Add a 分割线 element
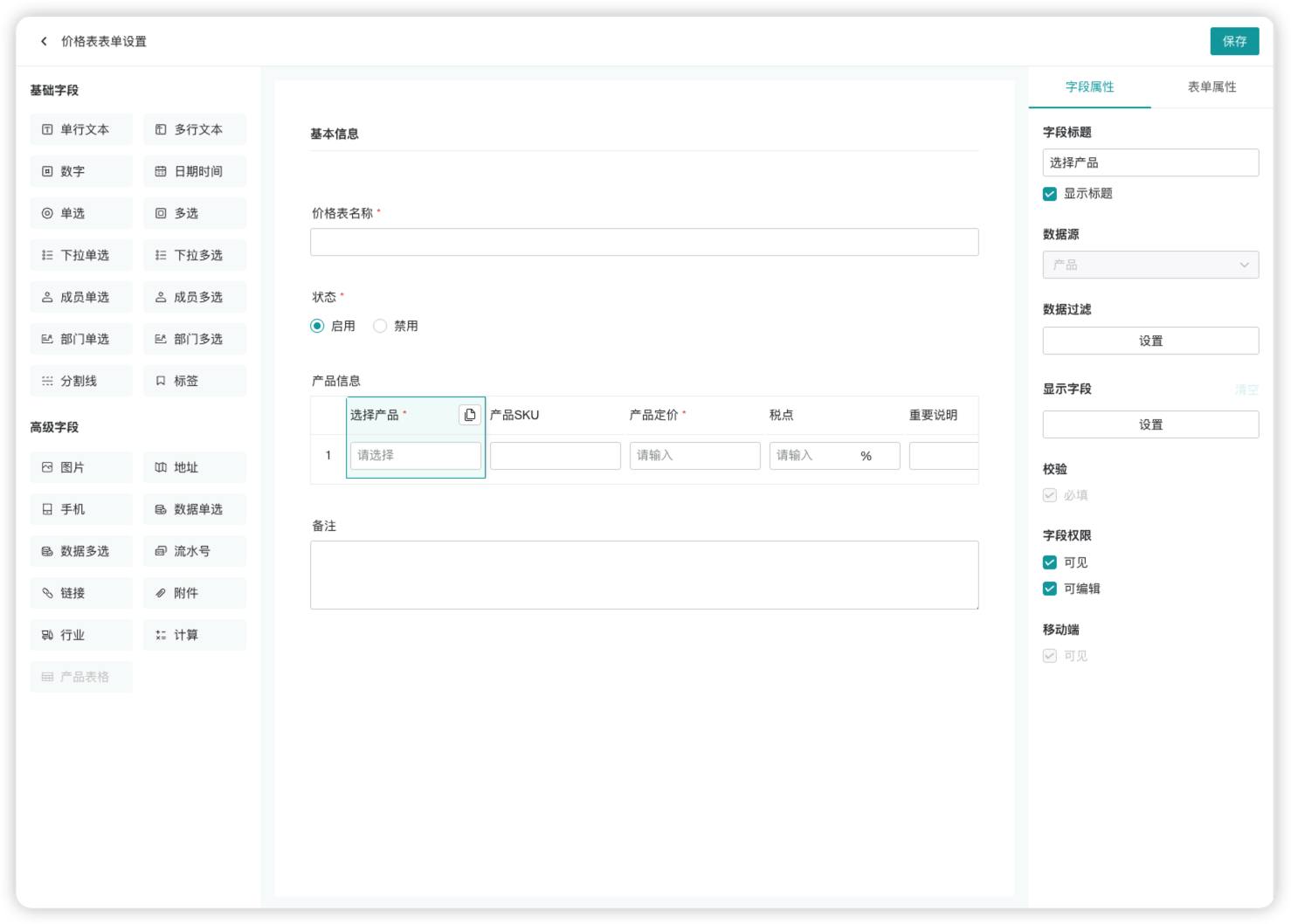1291x924 pixels. (81, 381)
